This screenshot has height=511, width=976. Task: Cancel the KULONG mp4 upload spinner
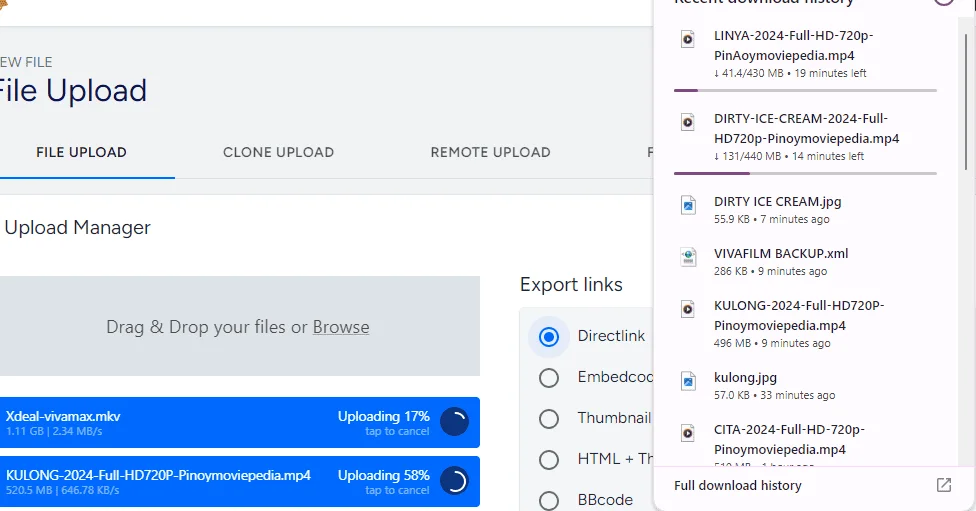(x=455, y=481)
